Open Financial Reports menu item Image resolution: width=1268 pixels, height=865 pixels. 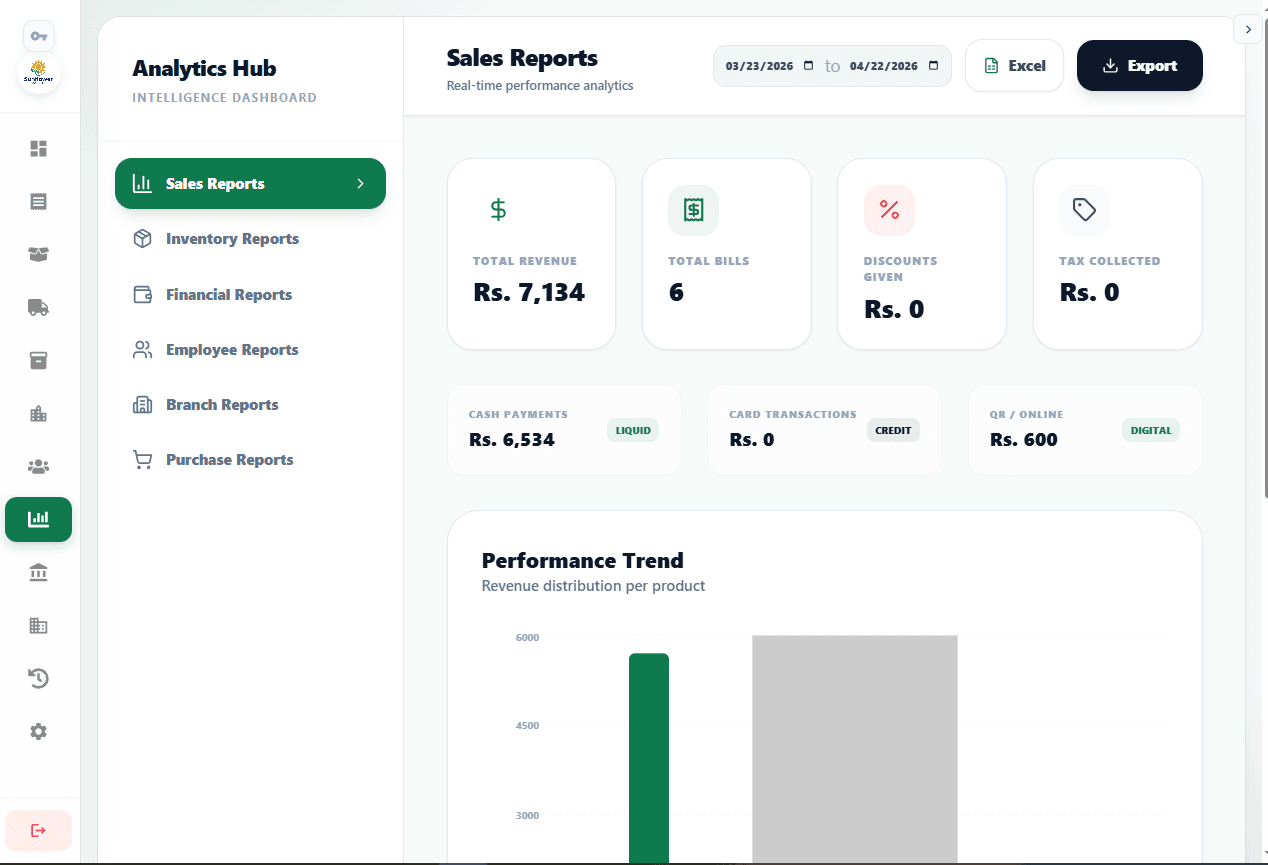(228, 295)
